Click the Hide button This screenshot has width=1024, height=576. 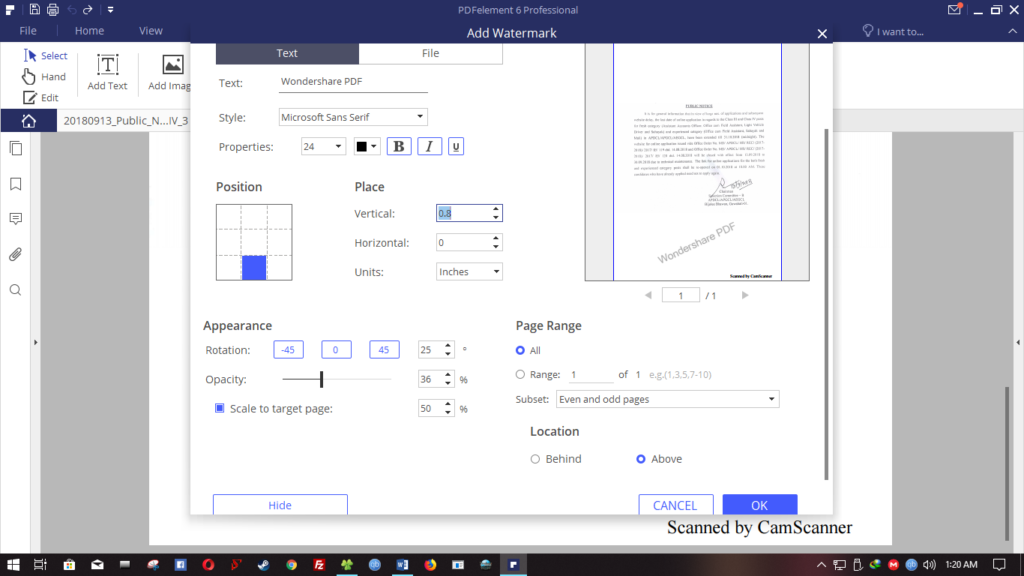[280, 505]
